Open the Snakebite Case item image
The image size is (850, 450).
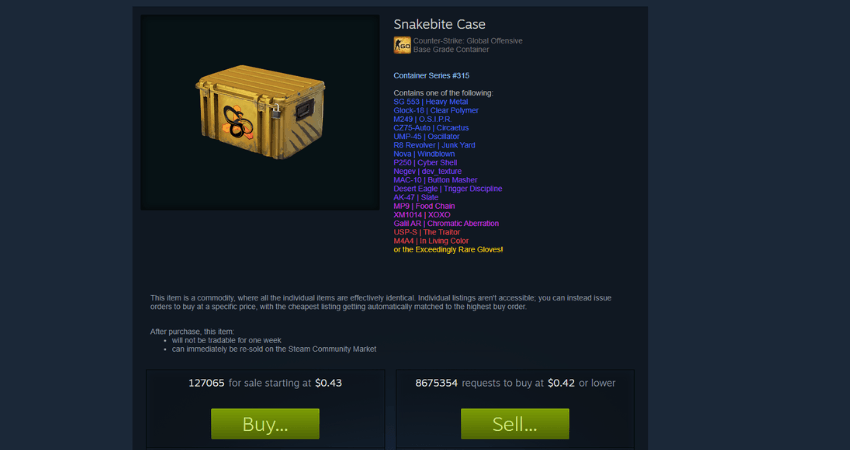[260, 112]
